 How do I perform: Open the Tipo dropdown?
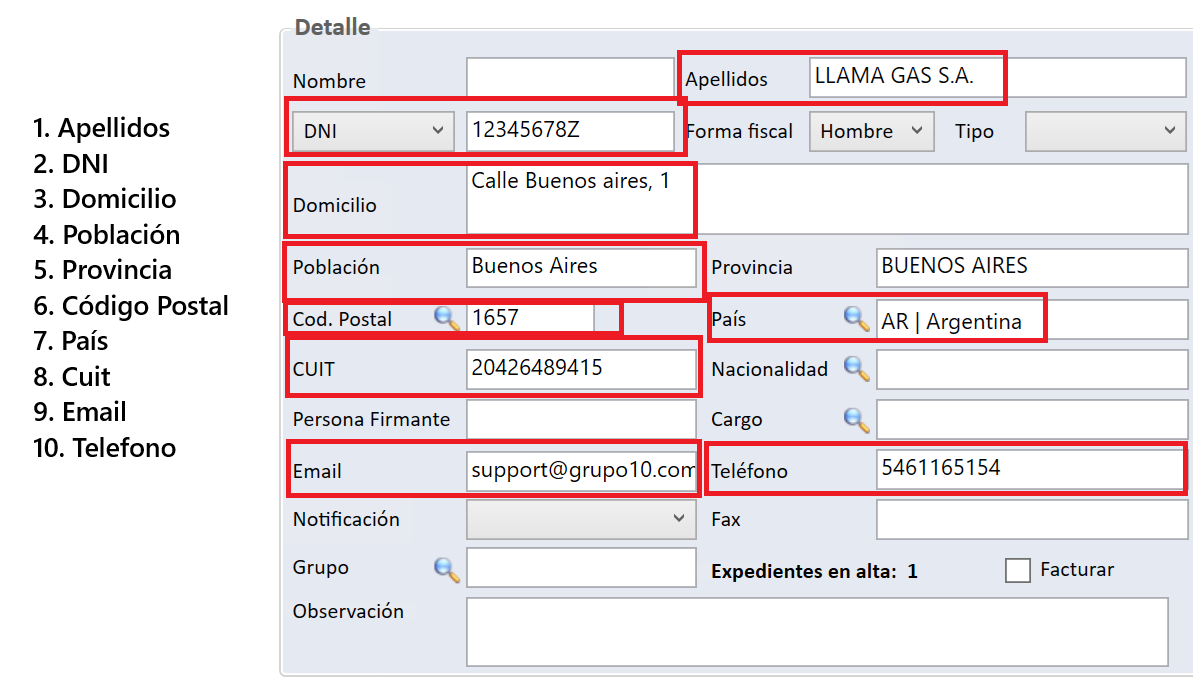[1105, 131]
